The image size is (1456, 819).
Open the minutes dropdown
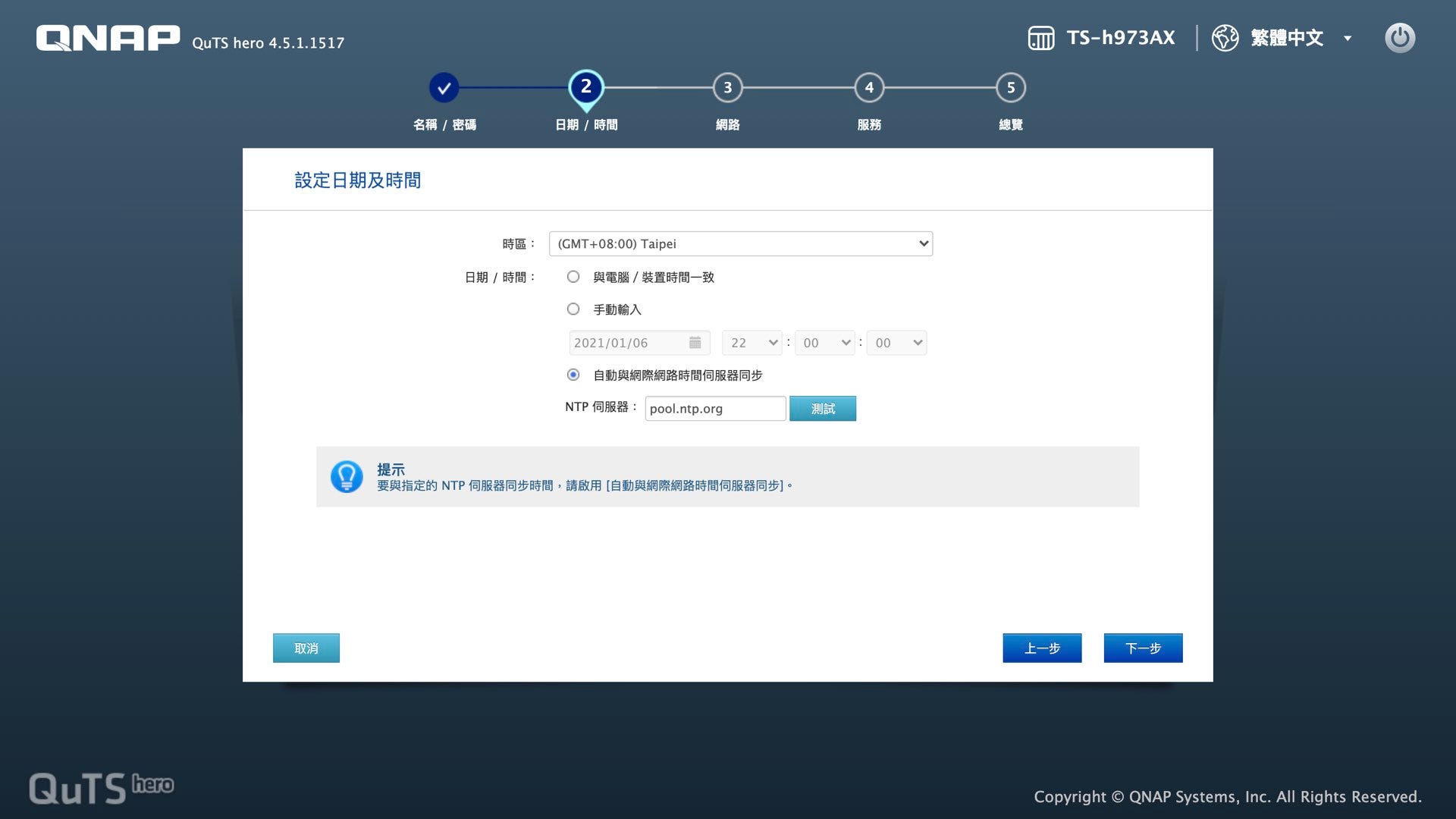point(825,343)
